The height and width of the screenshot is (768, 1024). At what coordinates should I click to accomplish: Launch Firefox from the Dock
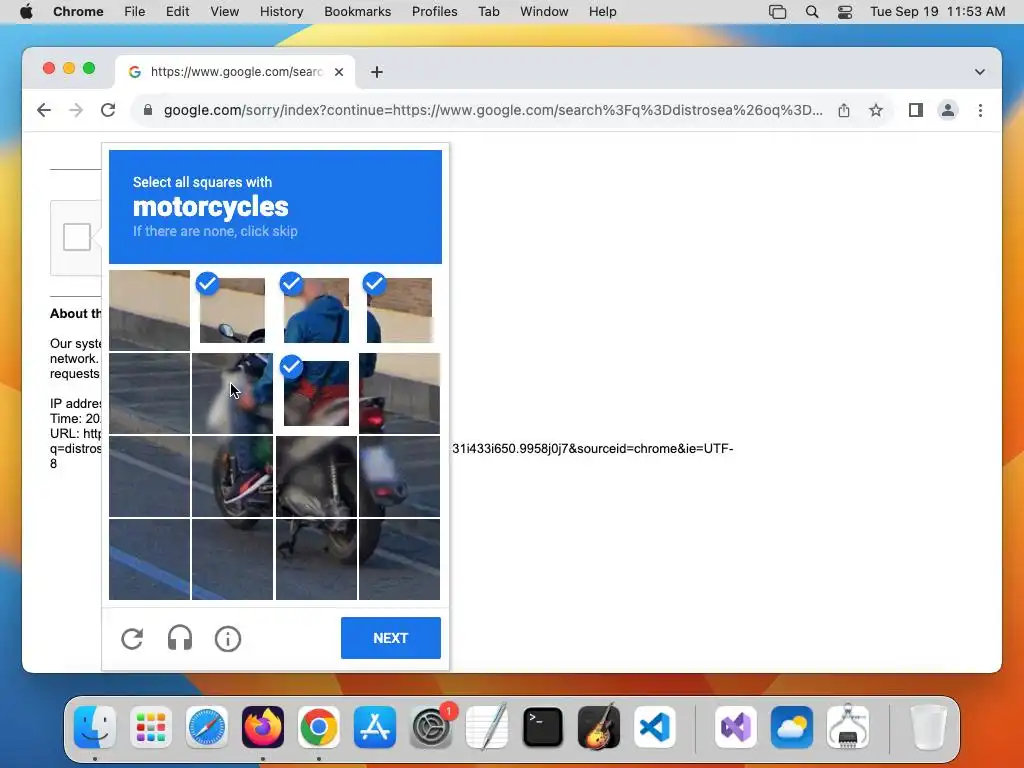pyautogui.click(x=263, y=727)
